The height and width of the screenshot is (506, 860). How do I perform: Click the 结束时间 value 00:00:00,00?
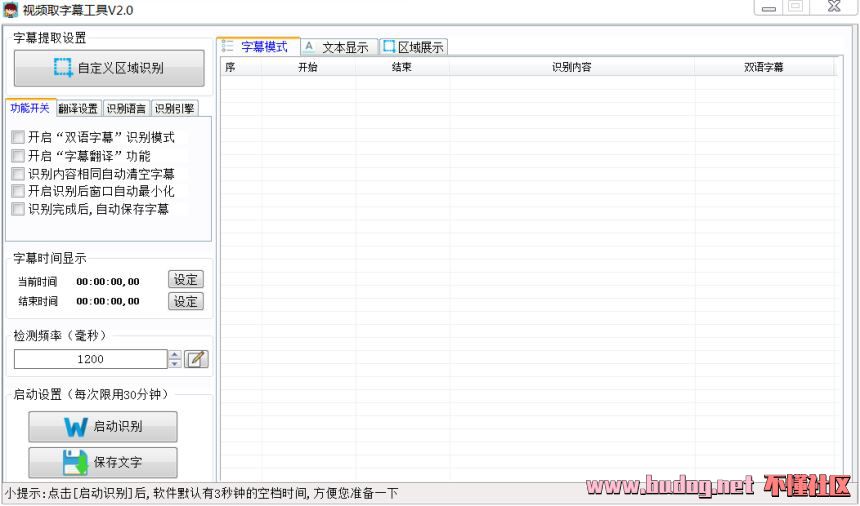[108, 301]
